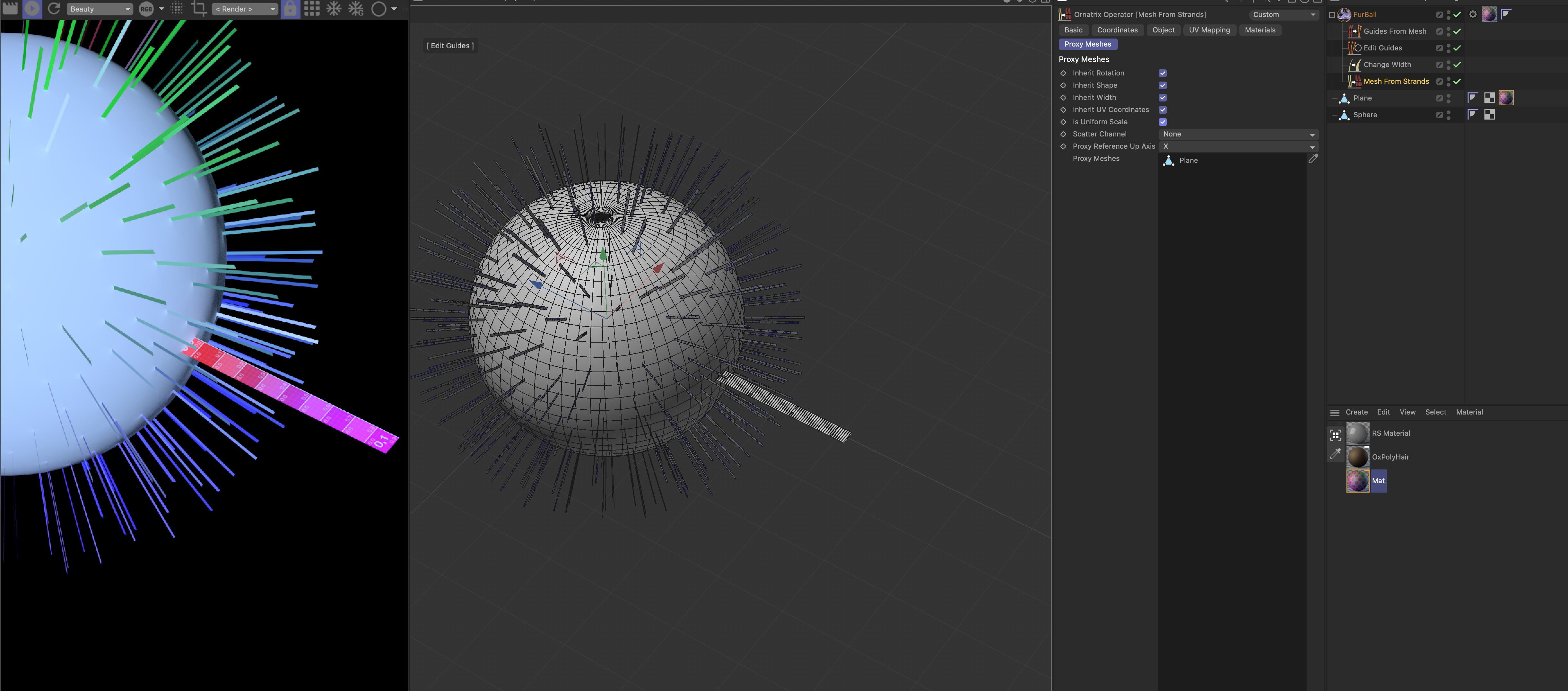Open Proxy Reference Up Axis dropdown
Viewport: 1568px width, 691px height.
[x=1238, y=146]
